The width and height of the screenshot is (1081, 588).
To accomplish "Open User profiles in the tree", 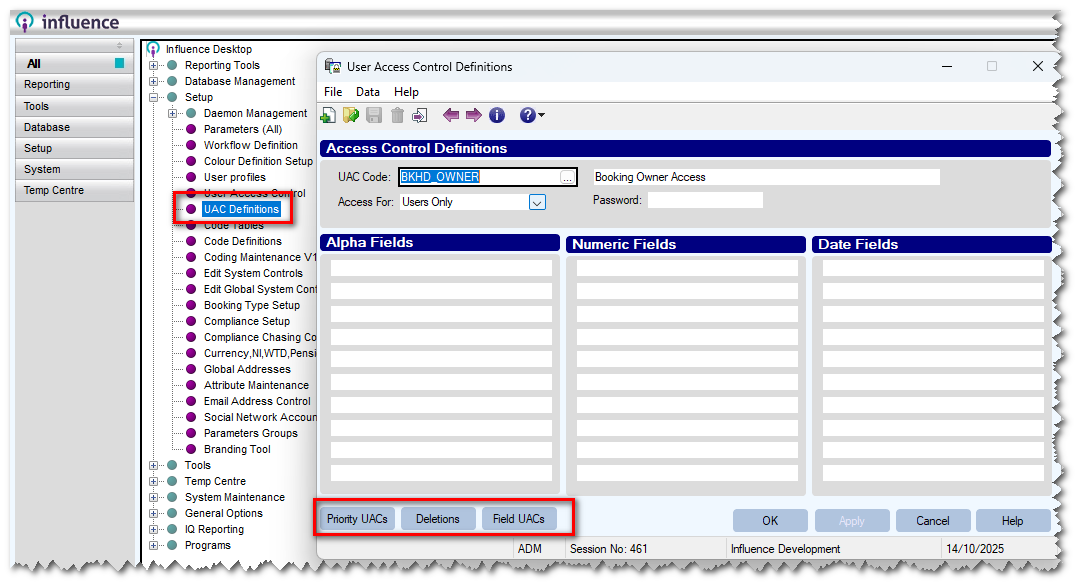I will pos(234,177).
